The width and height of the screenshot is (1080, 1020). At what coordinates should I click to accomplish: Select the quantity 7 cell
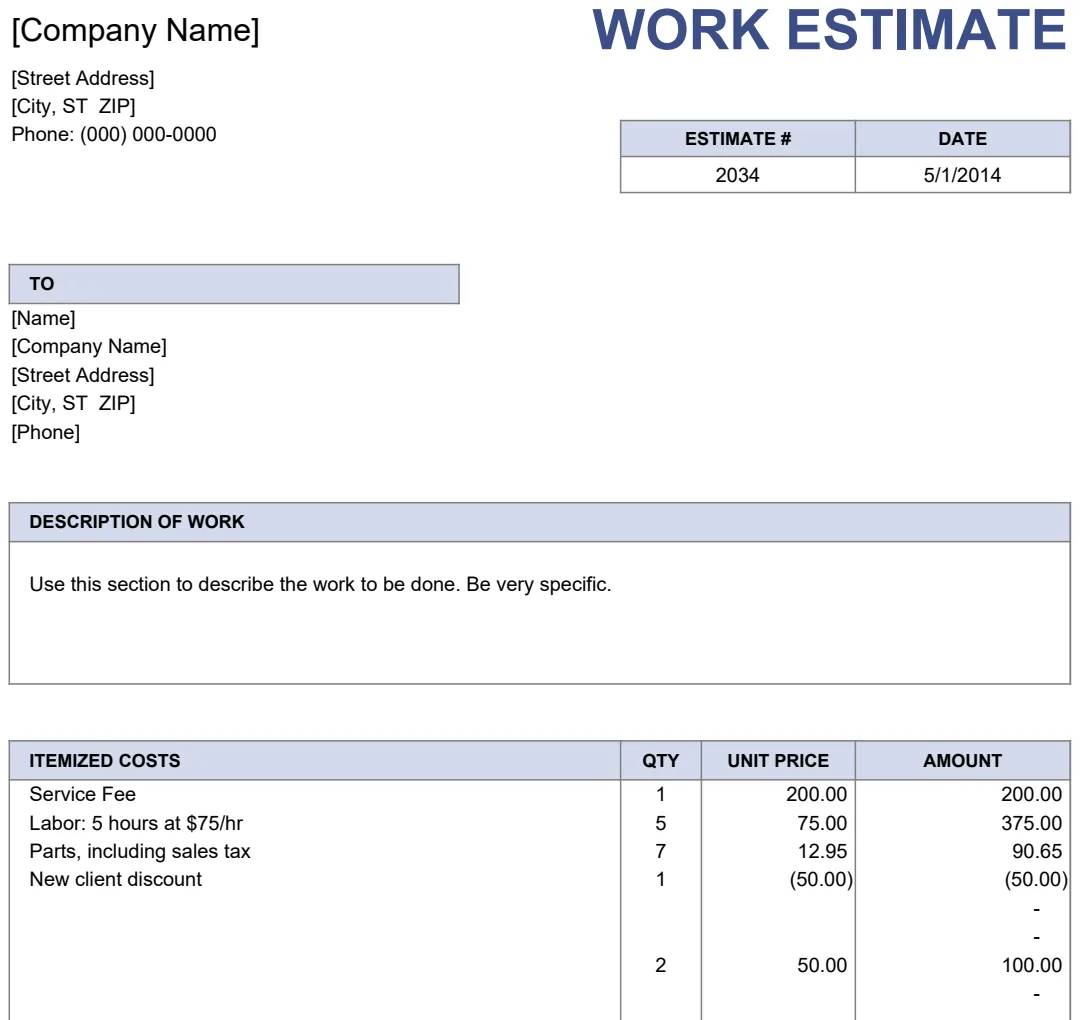click(661, 851)
